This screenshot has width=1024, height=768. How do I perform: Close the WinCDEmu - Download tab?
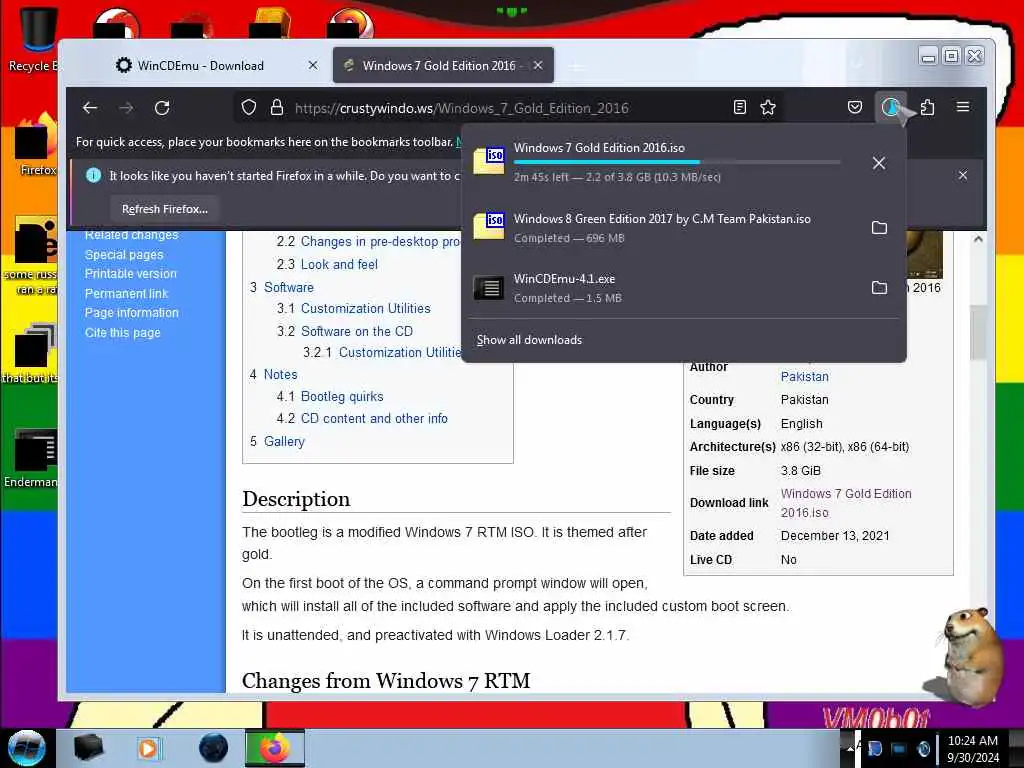[x=313, y=65]
